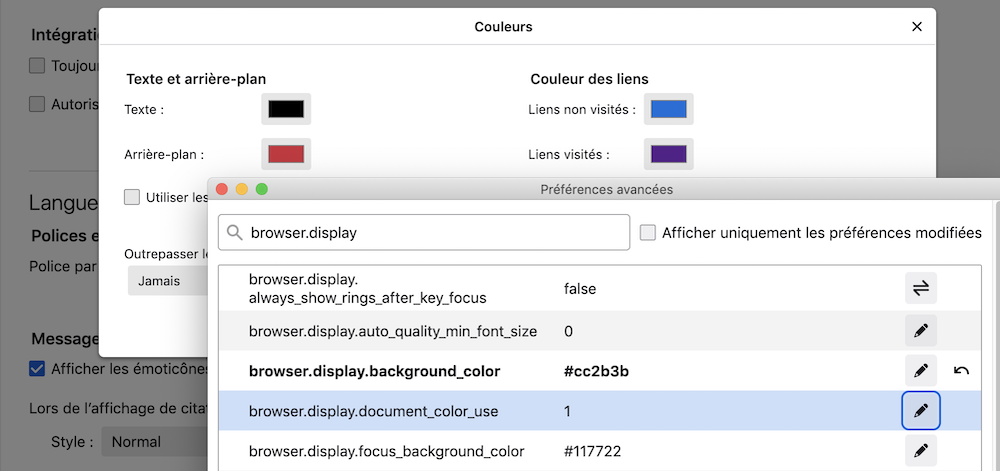Image resolution: width=1000 pixels, height=471 pixels.
Task: Click the search magnifier icon in preferences
Action: click(235, 233)
